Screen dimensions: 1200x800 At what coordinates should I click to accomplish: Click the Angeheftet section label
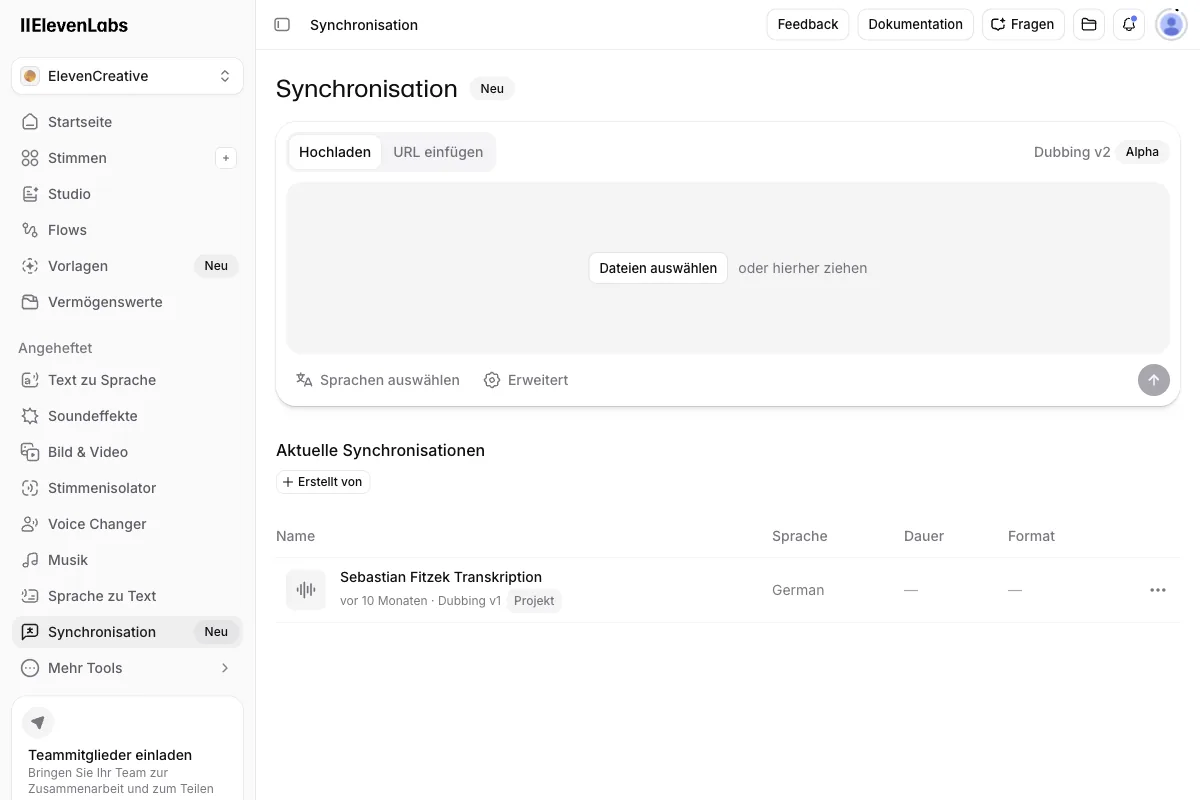point(55,348)
